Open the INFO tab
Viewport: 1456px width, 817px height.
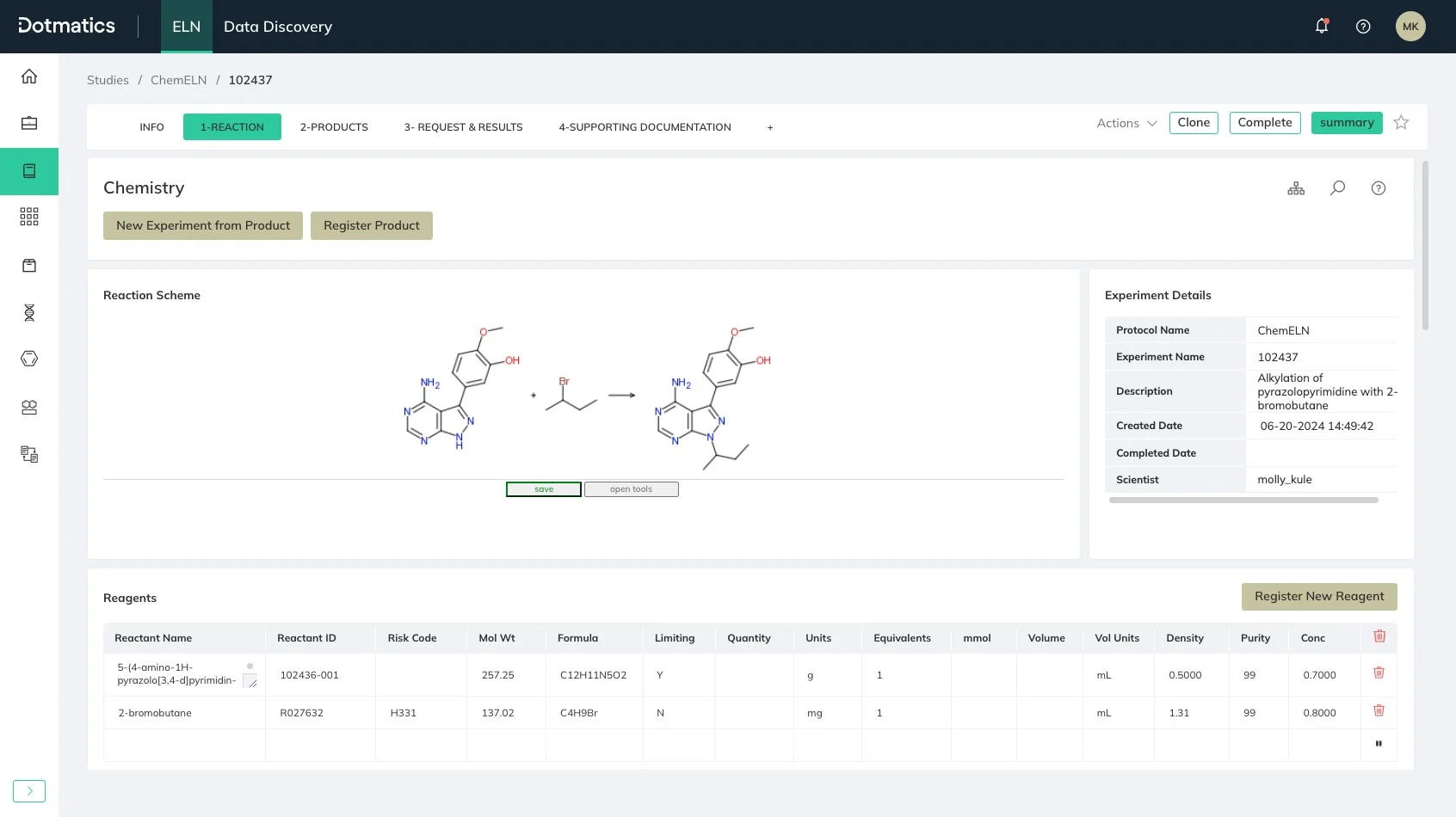tap(151, 127)
